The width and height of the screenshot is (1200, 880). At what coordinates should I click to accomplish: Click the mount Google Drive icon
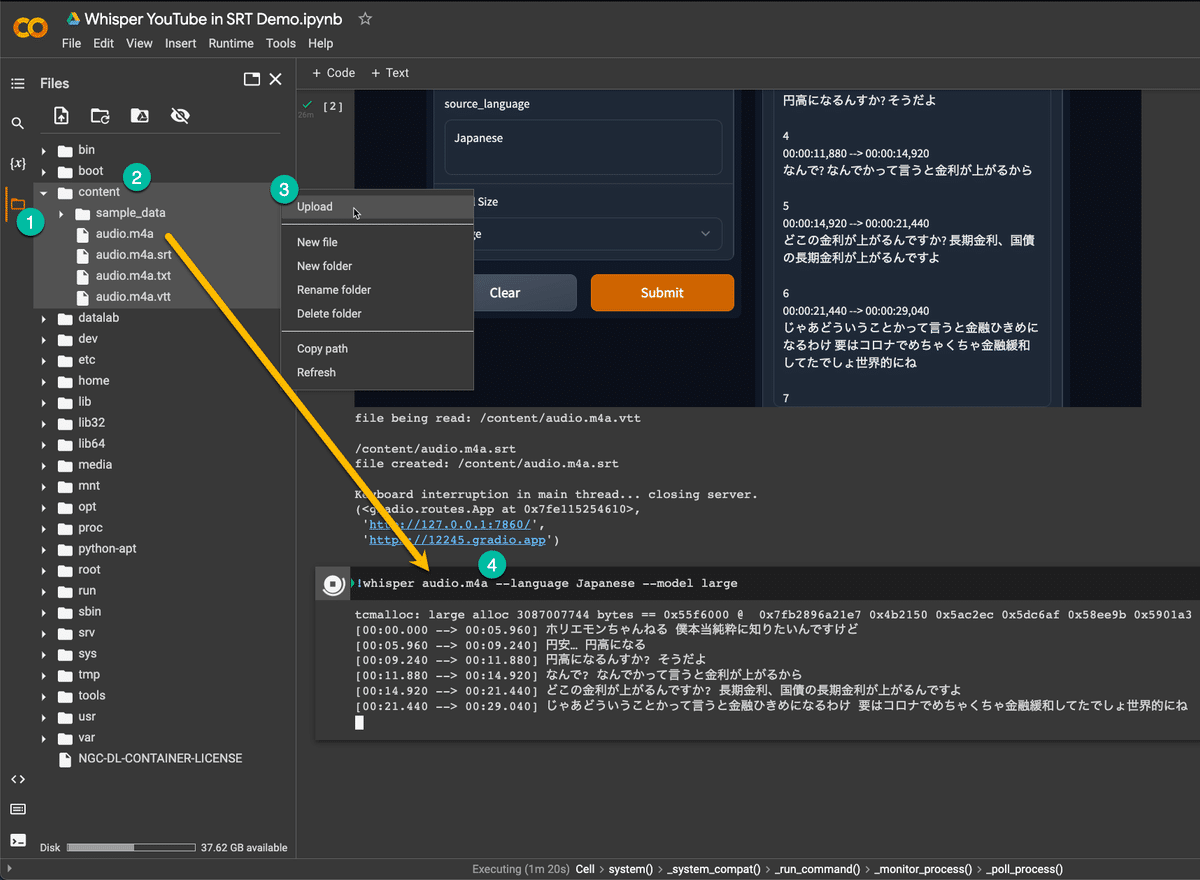point(140,116)
